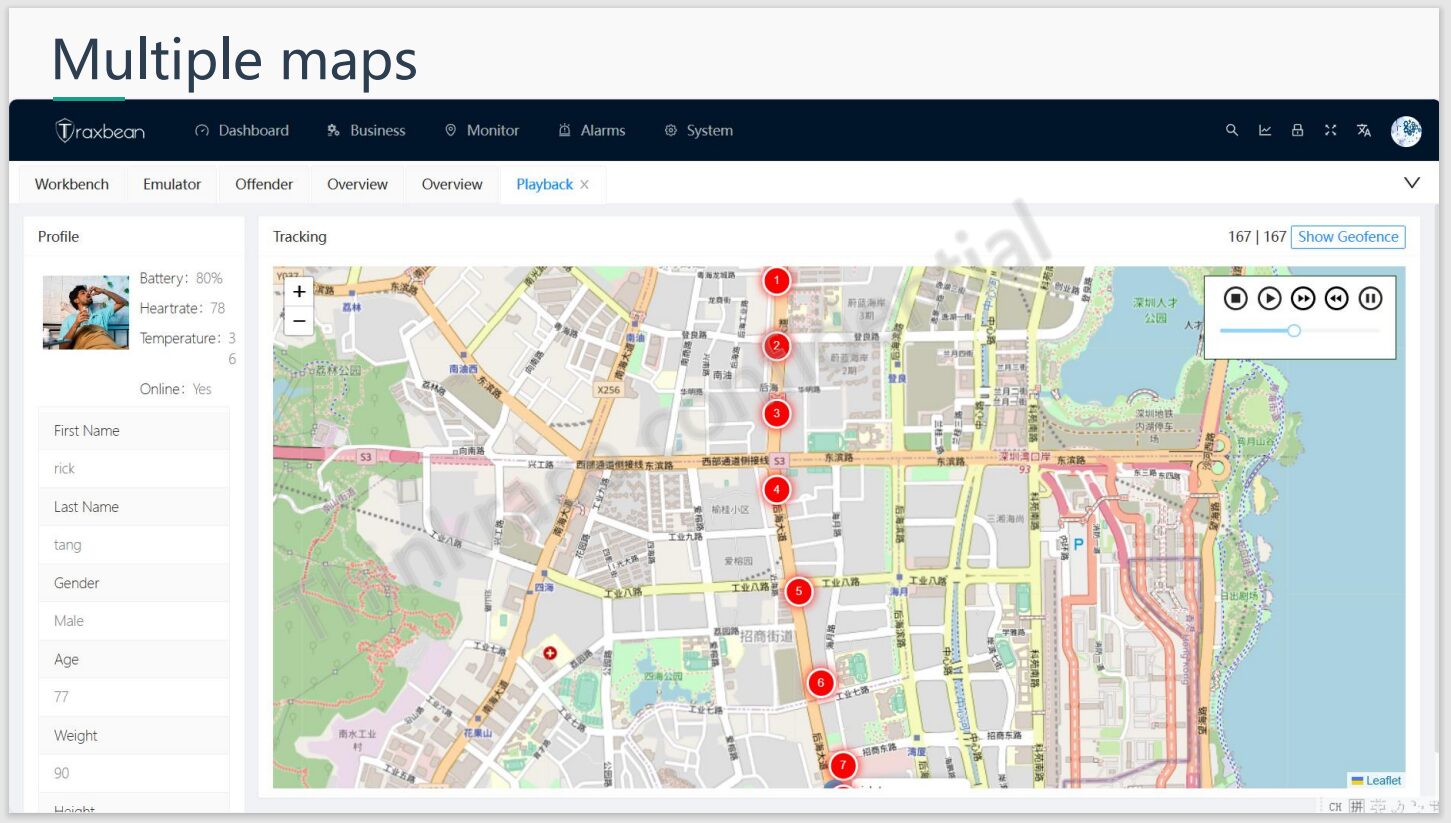Image resolution: width=1451 pixels, height=823 pixels.
Task: Click the playback progress slider handle
Action: coord(1294,330)
